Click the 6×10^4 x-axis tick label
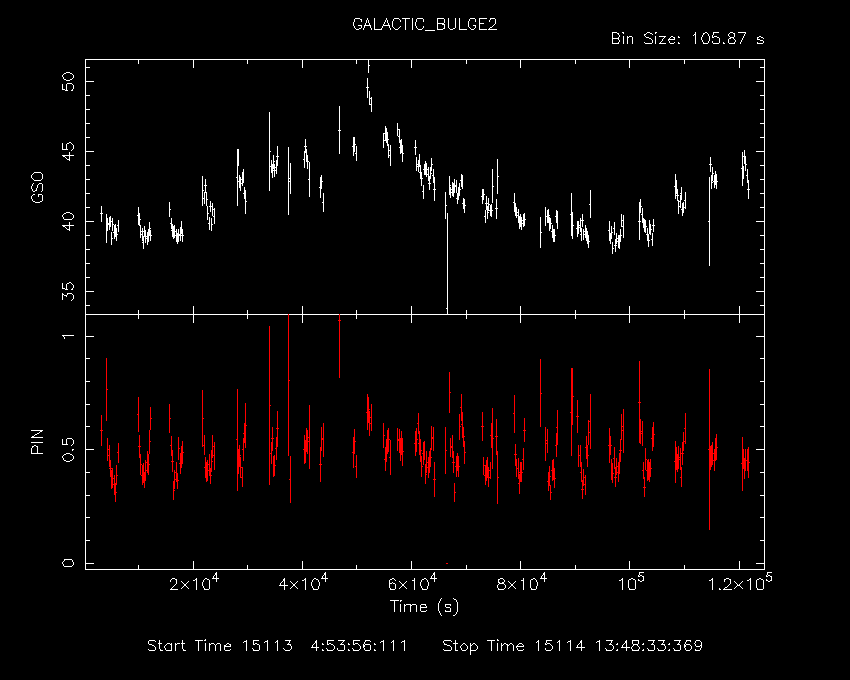 point(411,583)
